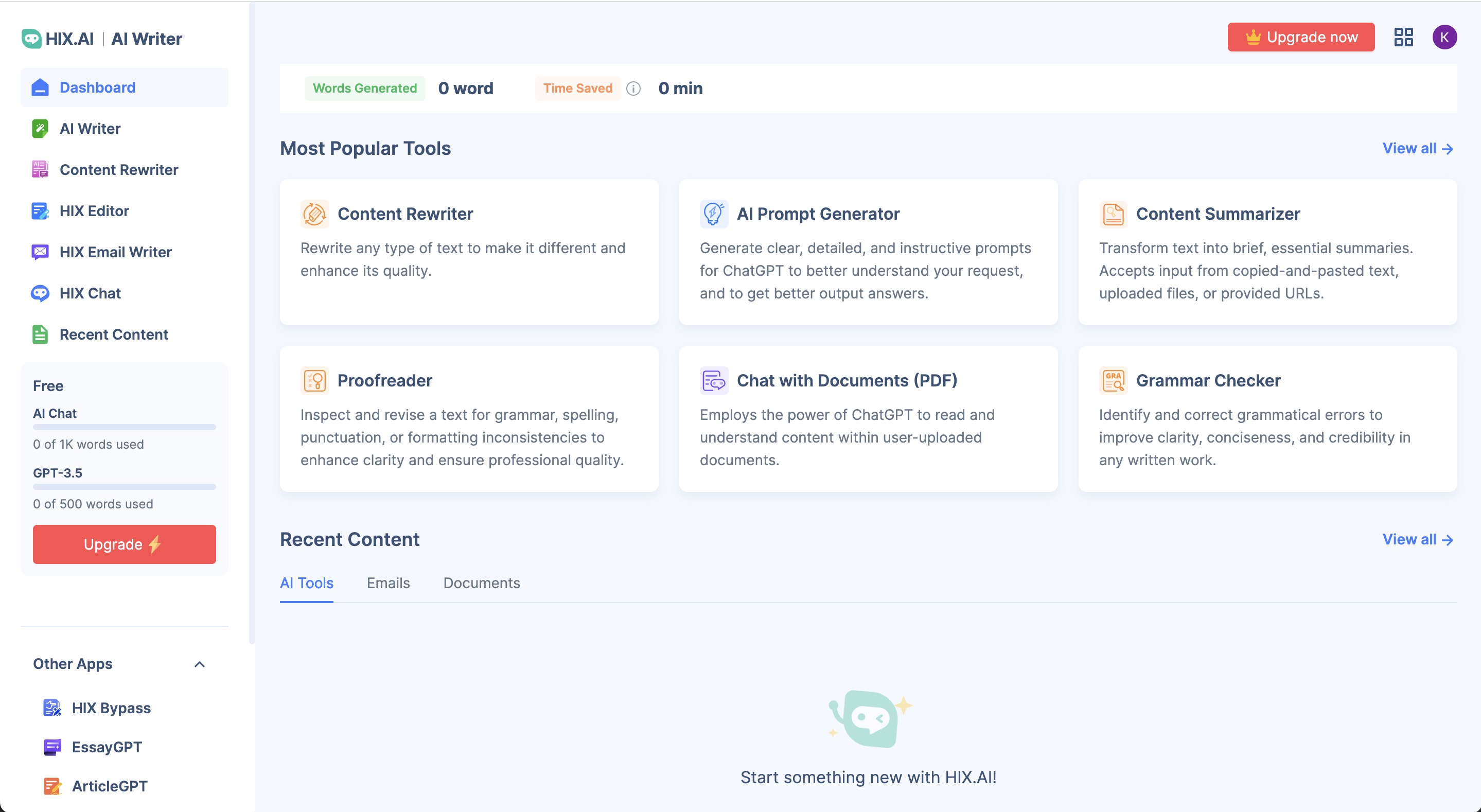Screen dimensions: 1481x812
Task: Click the Grammar Checker card icon
Action: tap(1113, 381)
